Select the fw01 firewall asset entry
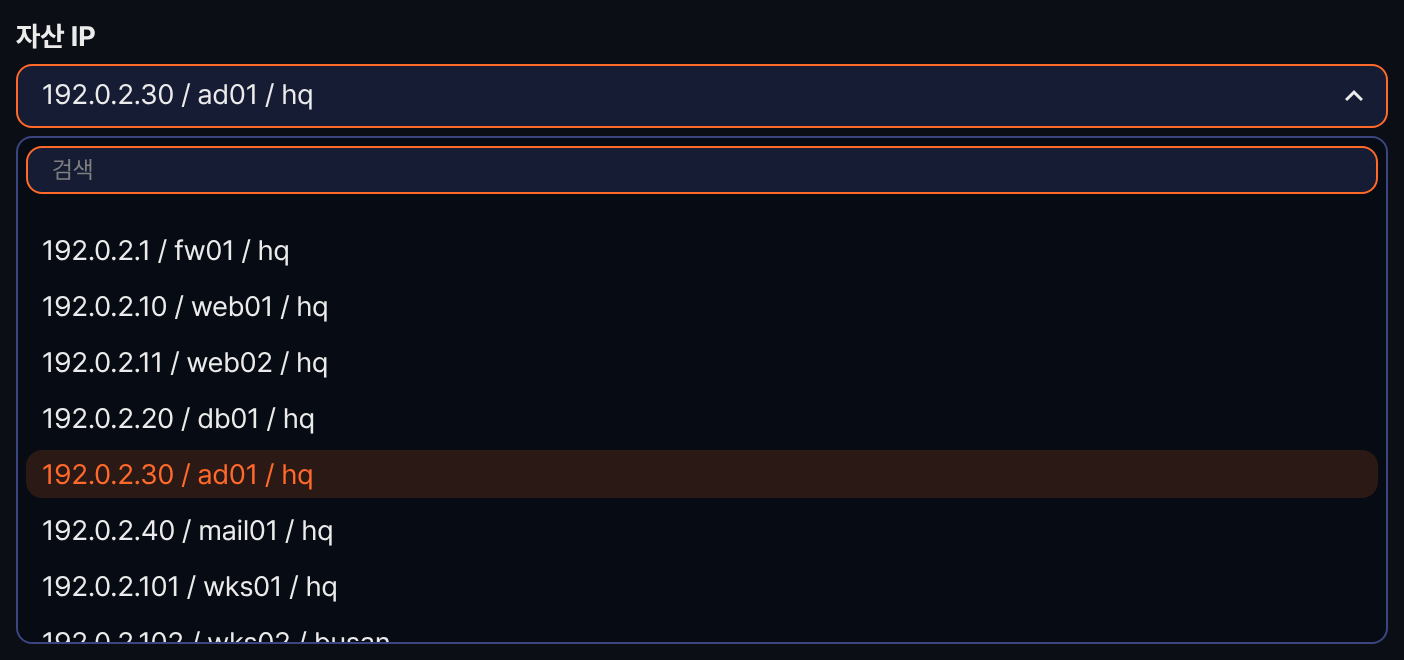 point(702,250)
